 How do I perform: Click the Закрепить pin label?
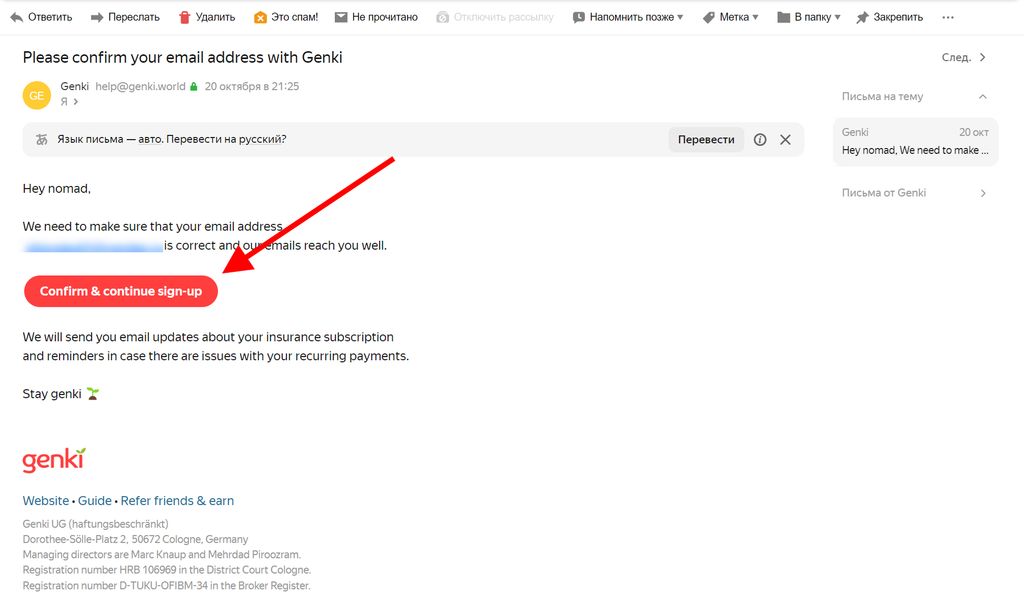pos(898,17)
